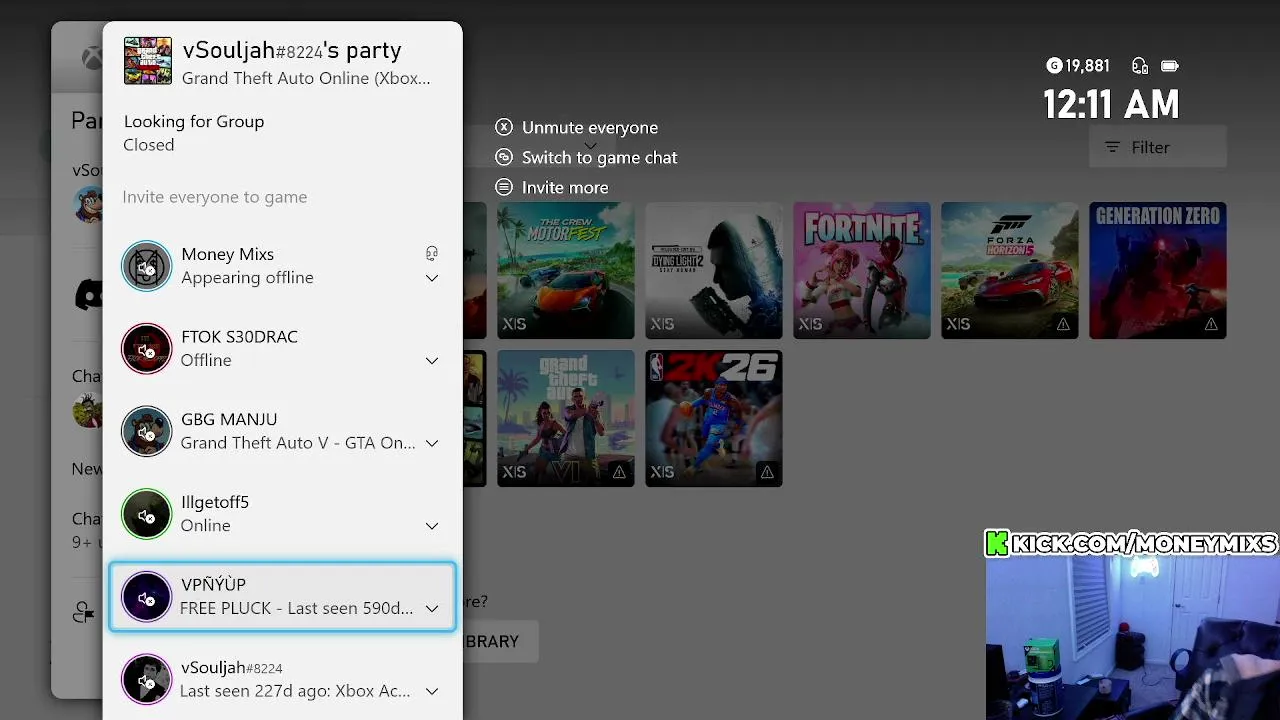Open Looking for Group Closed setting

click(x=282, y=133)
